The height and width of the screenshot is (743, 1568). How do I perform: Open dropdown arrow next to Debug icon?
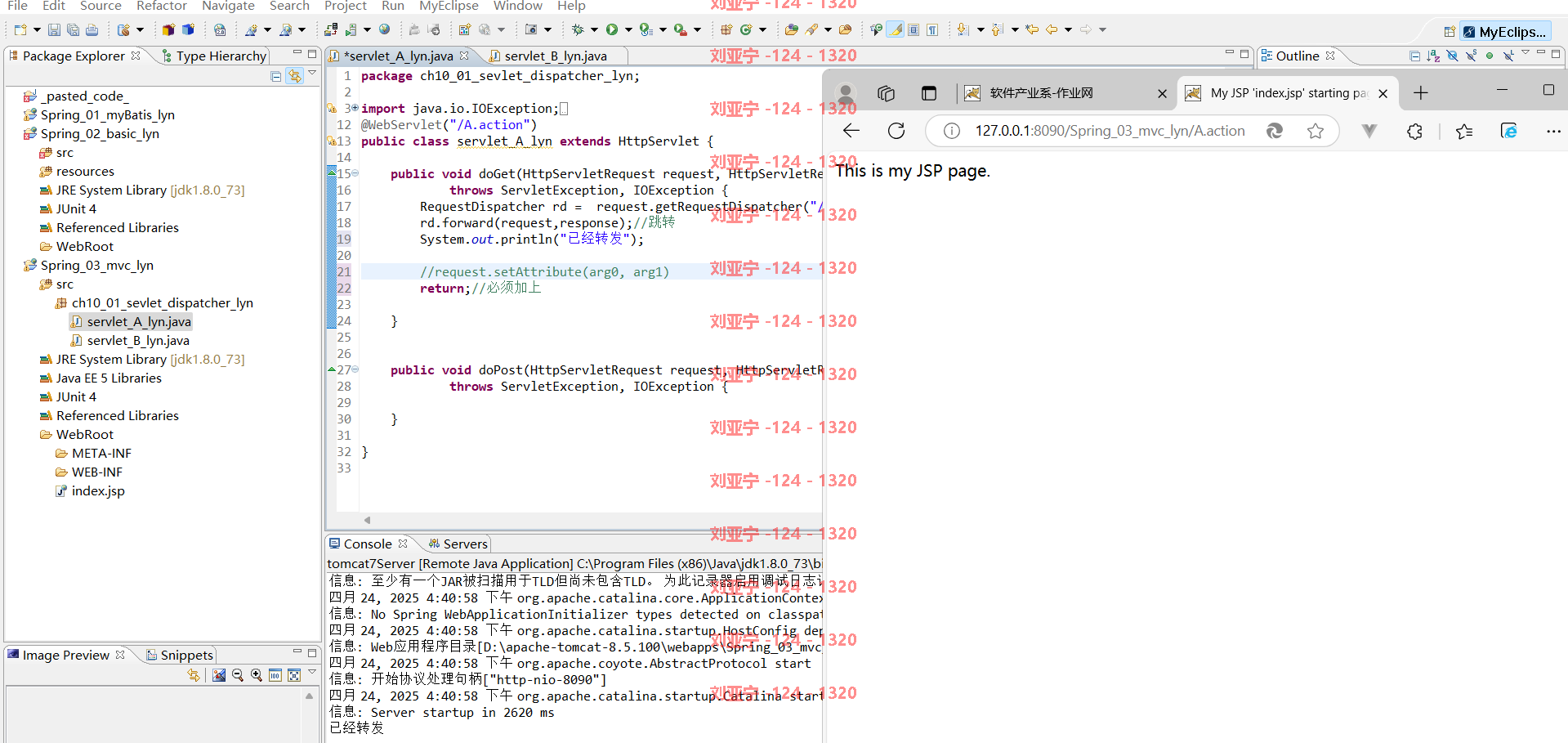click(x=594, y=30)
